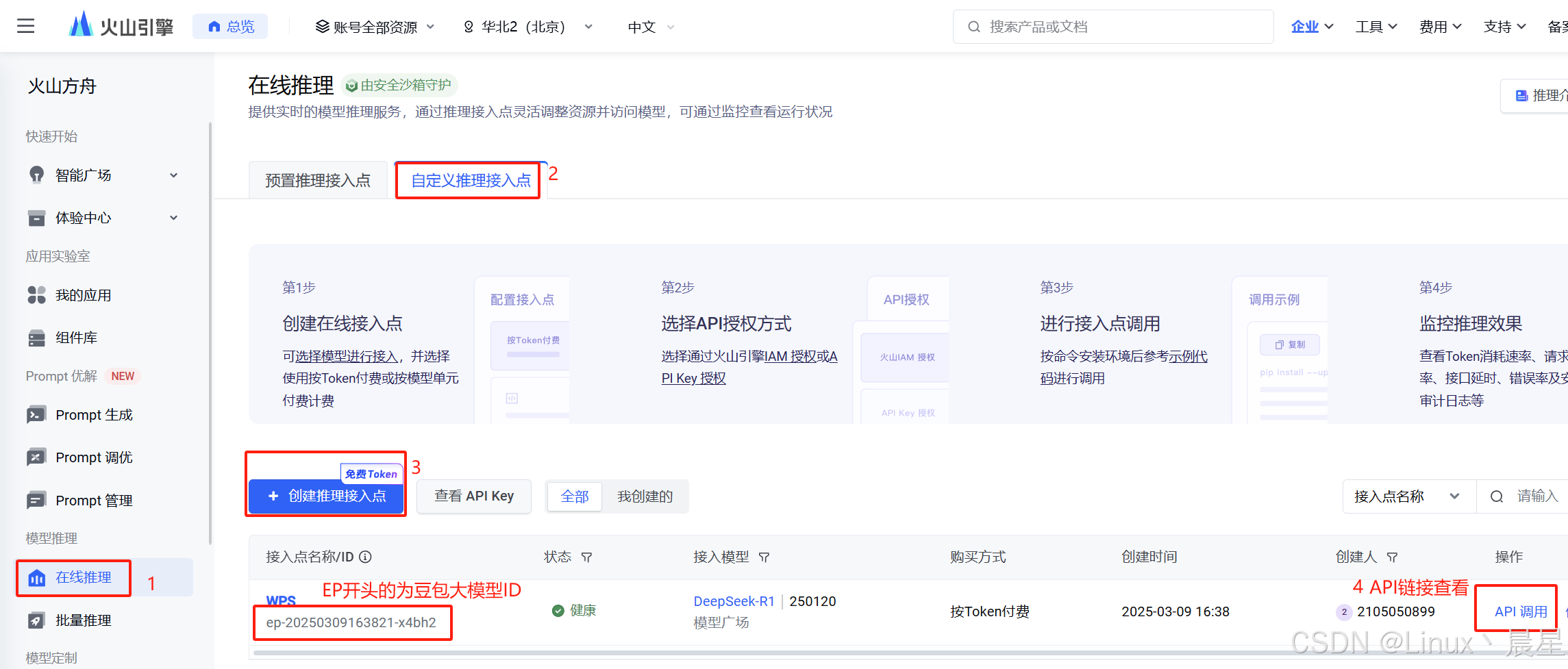Open the 总览 overview button
Viewport: 1568px width, 669px height.
(230, 27)
